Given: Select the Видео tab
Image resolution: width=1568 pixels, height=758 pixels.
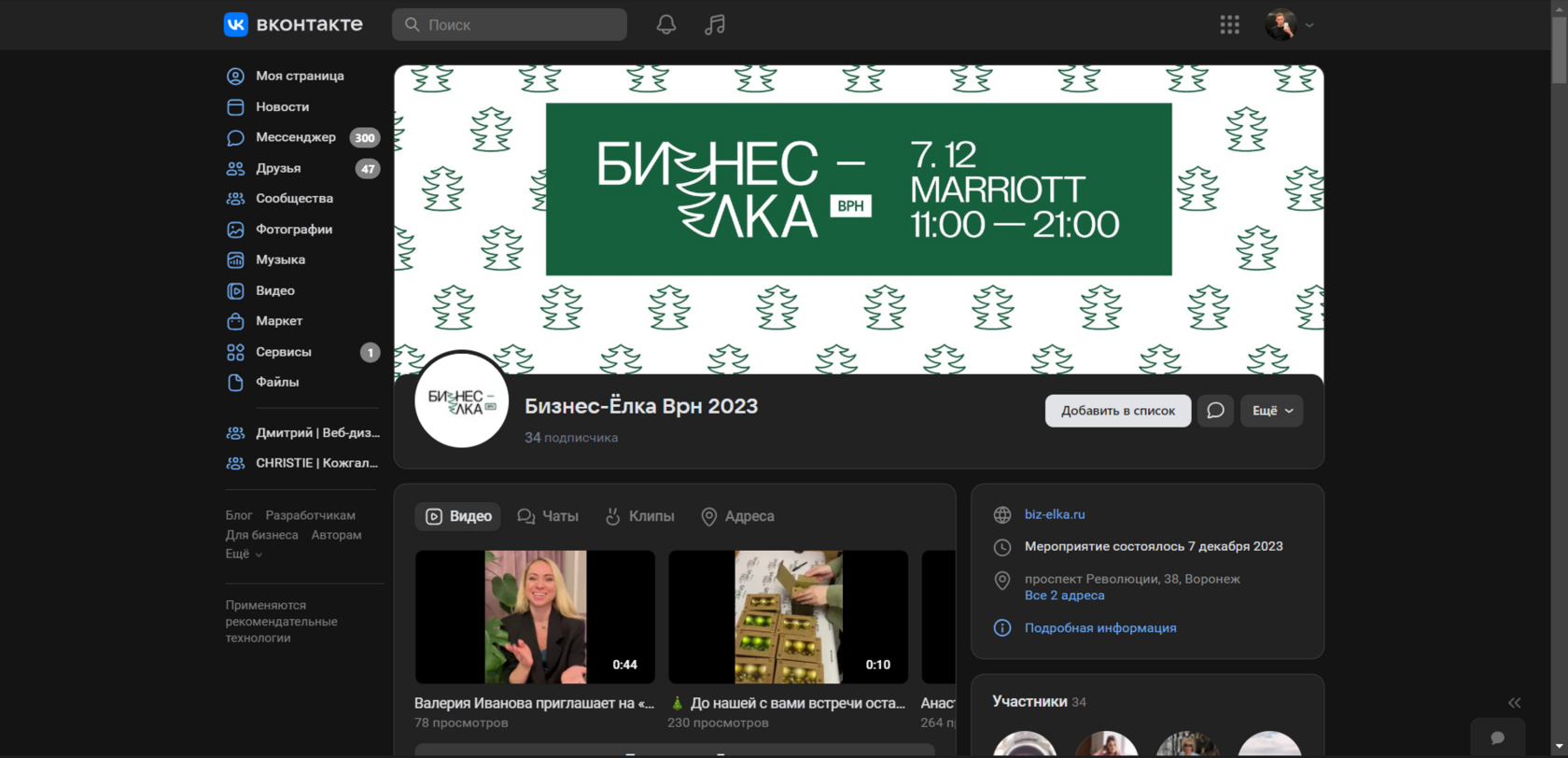Looking at the screenshot, I should click(x=458, y=516).
